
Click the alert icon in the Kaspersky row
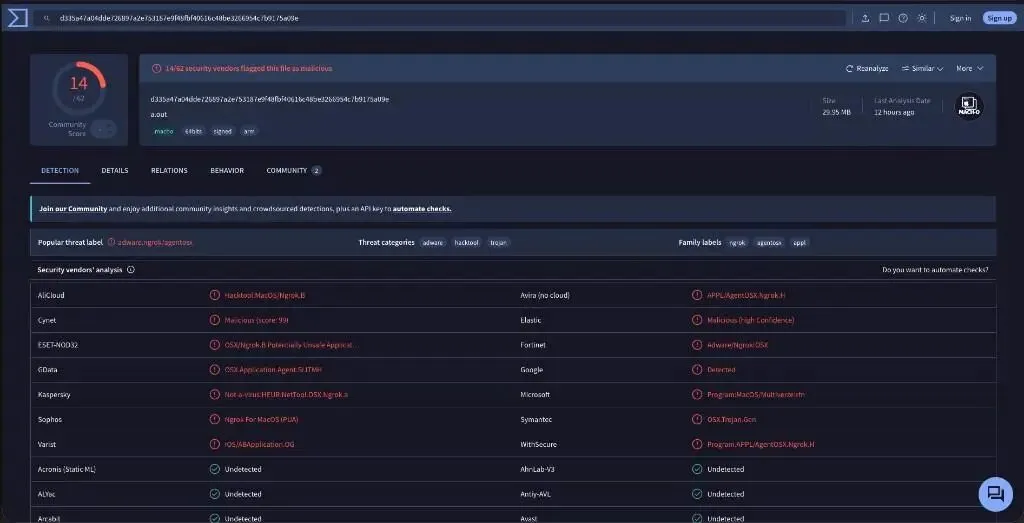[x=214, y=394]
